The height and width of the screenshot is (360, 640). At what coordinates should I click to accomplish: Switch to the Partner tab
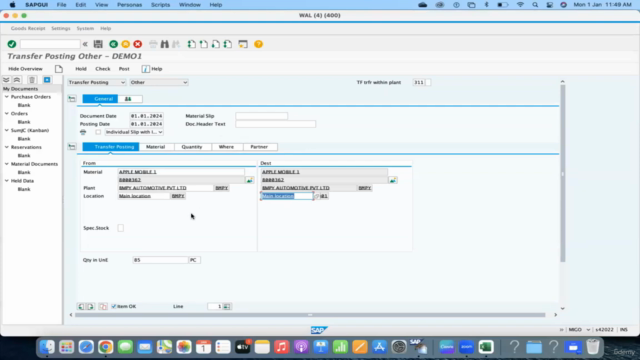coord(259,147)
